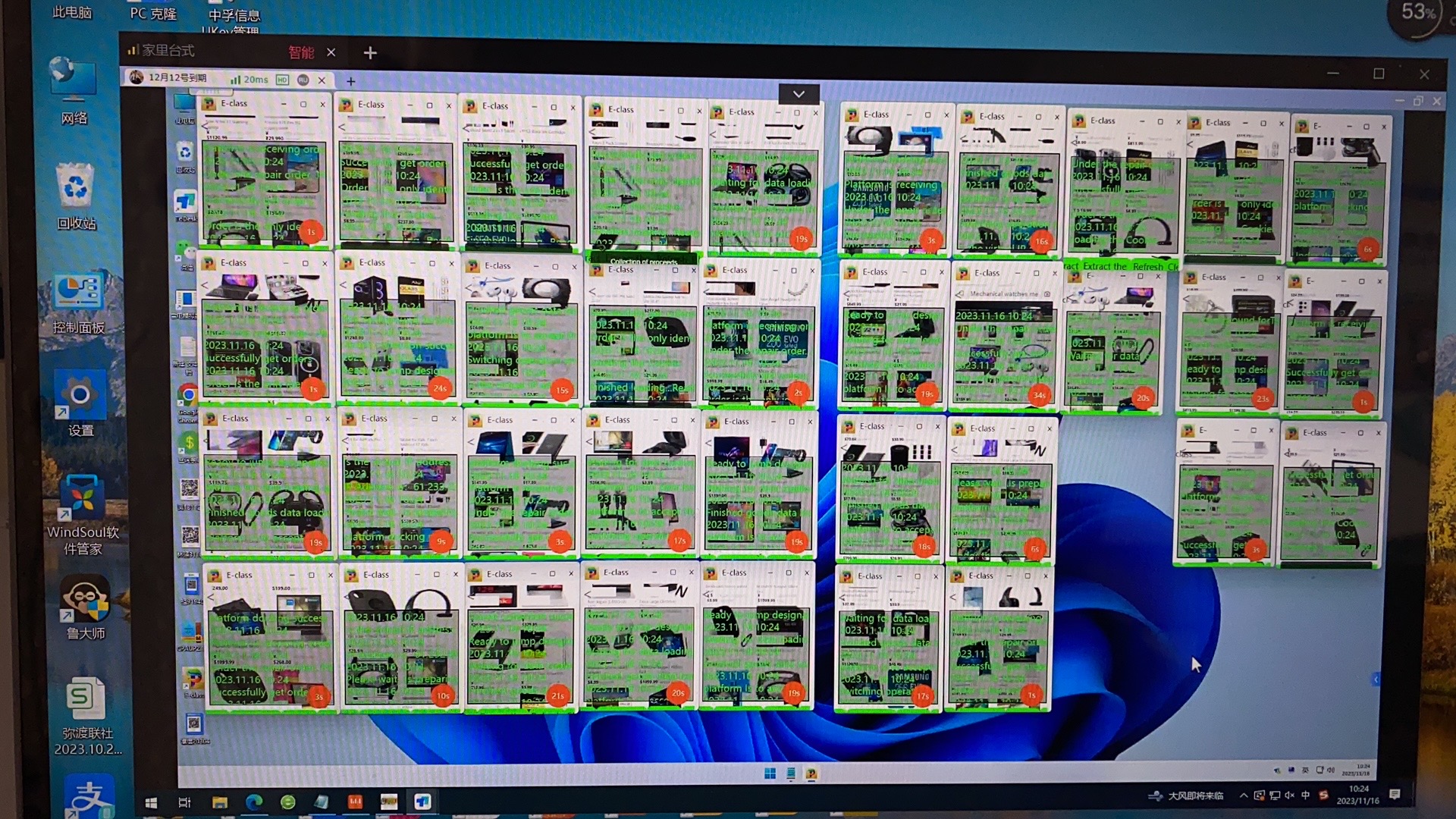Click the remote Windows 11 Start button
1456x819 pixels.
coord(770,773)
